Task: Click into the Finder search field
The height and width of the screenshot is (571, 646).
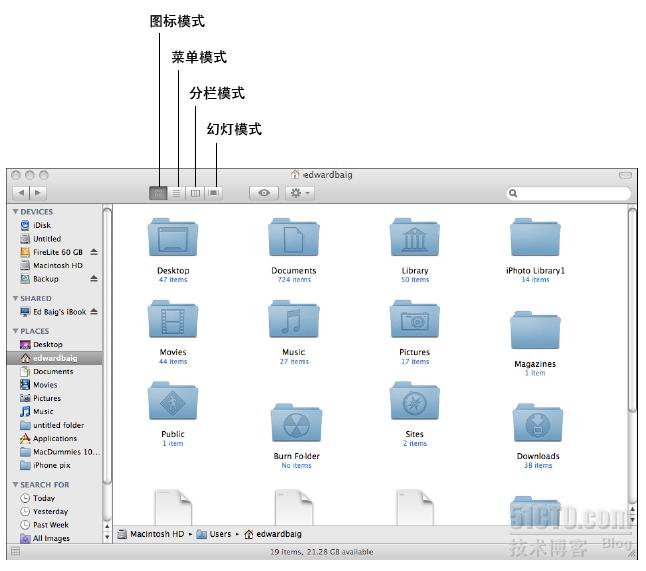Action: point(569,193)
